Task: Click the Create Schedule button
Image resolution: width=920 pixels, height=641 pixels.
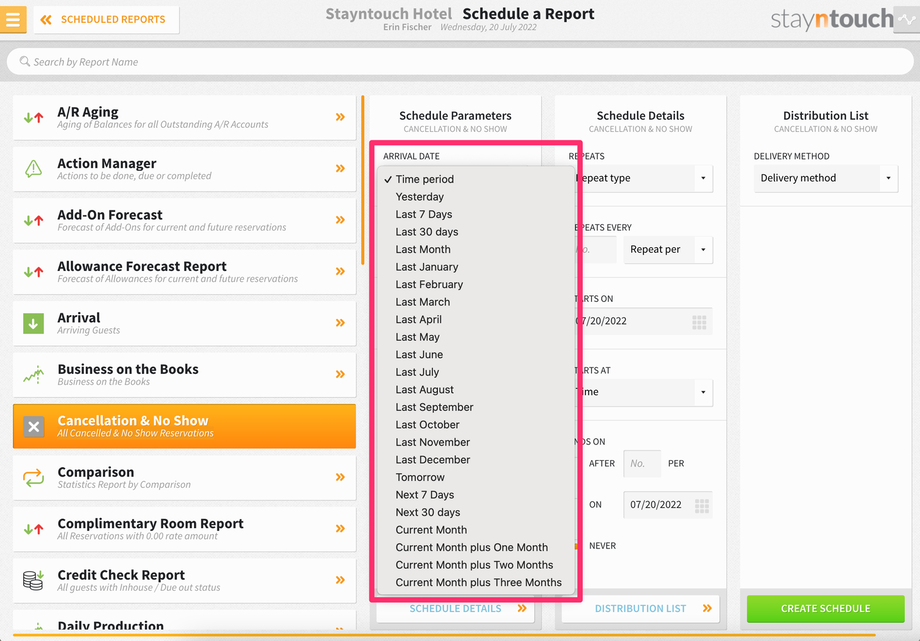Action: coord(826,609)
